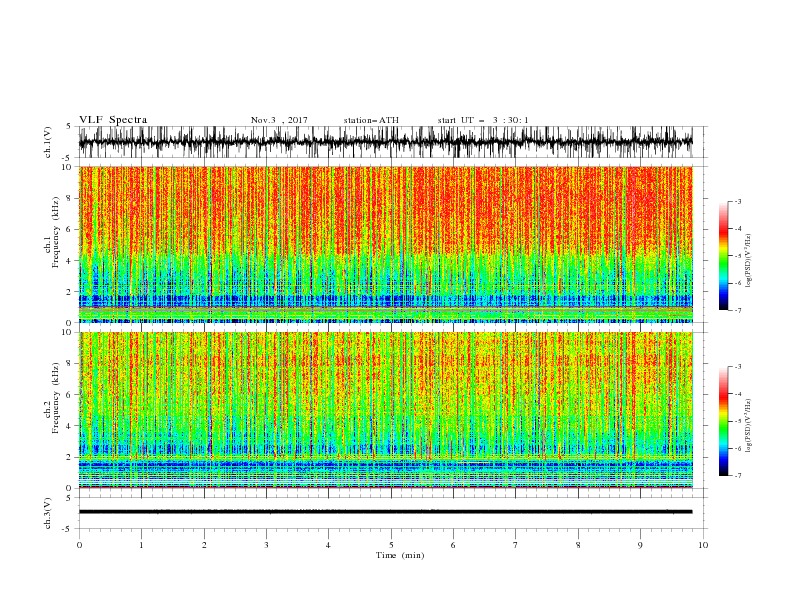792x612 pixels.
Task: Click time tick label '9' on x-axis
Action: coord(640,545)
